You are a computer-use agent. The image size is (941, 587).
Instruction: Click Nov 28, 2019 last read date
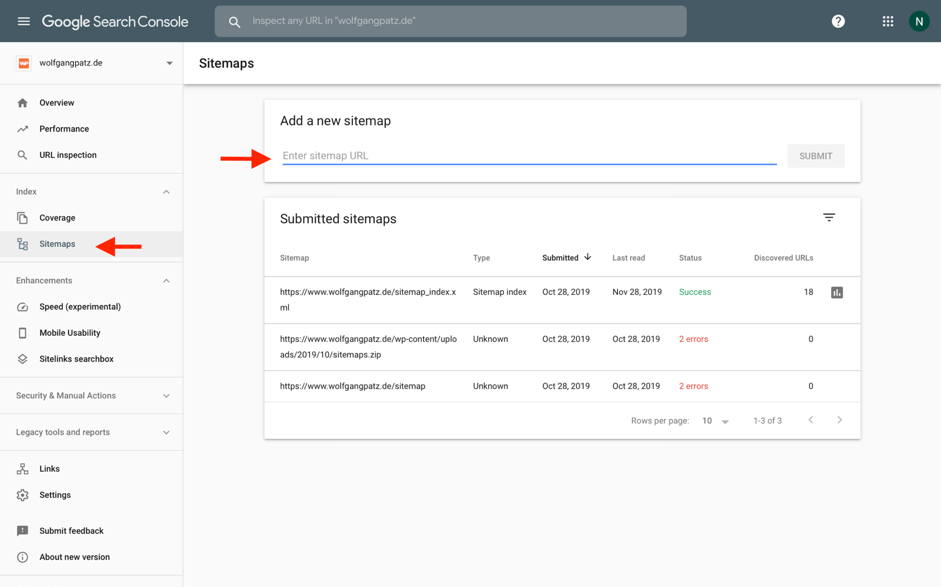[x=637, y=292]
